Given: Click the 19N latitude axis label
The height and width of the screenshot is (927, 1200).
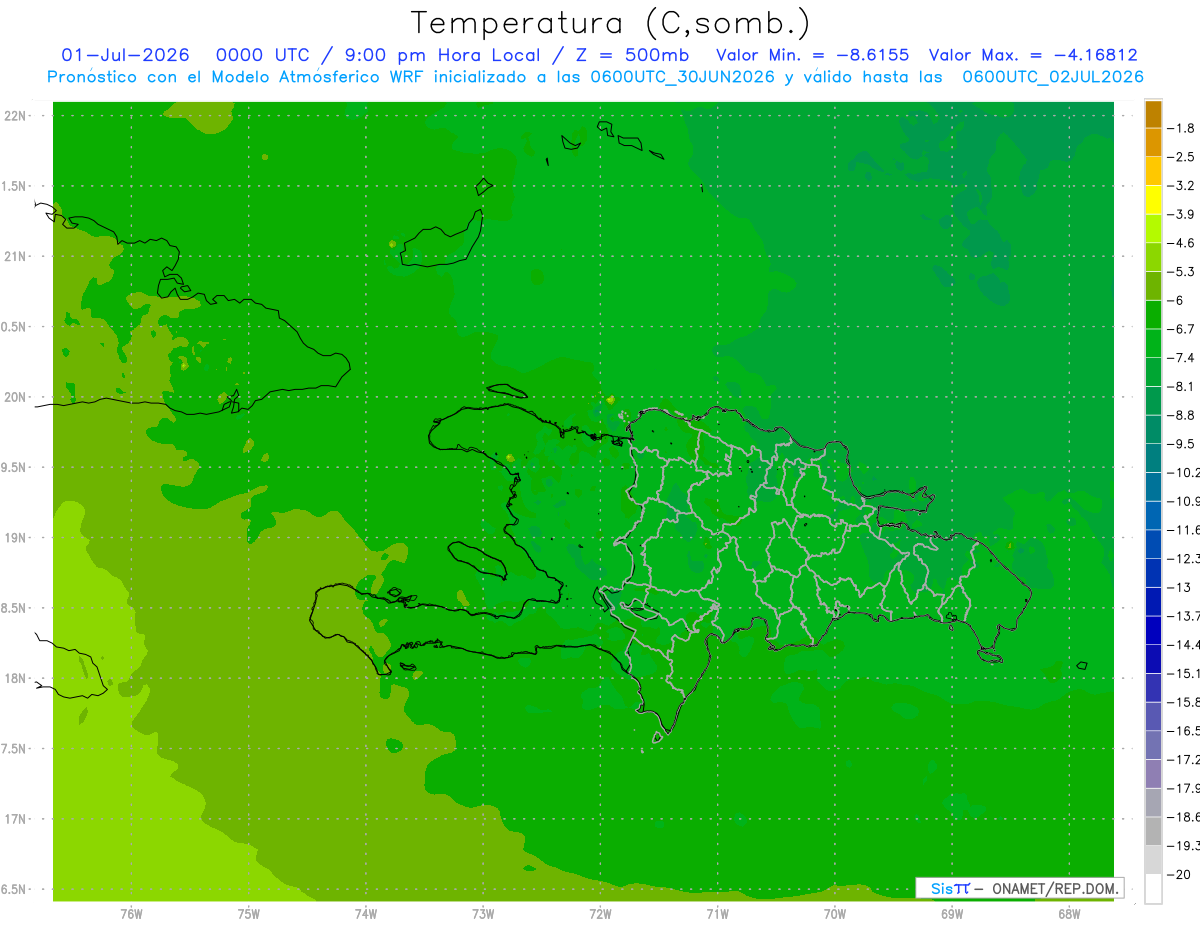Looking at the screenshot, I should coord(16,538).
